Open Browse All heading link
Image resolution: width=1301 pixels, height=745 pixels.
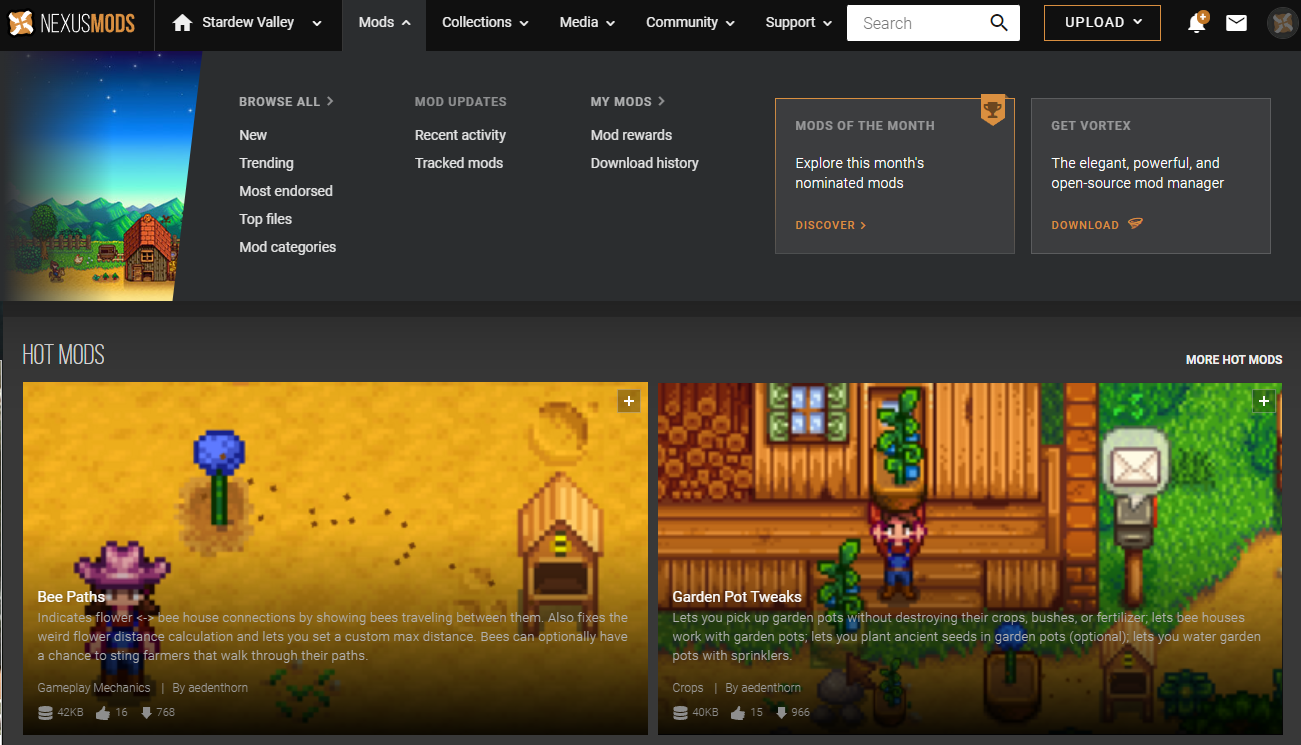(286, 101)
